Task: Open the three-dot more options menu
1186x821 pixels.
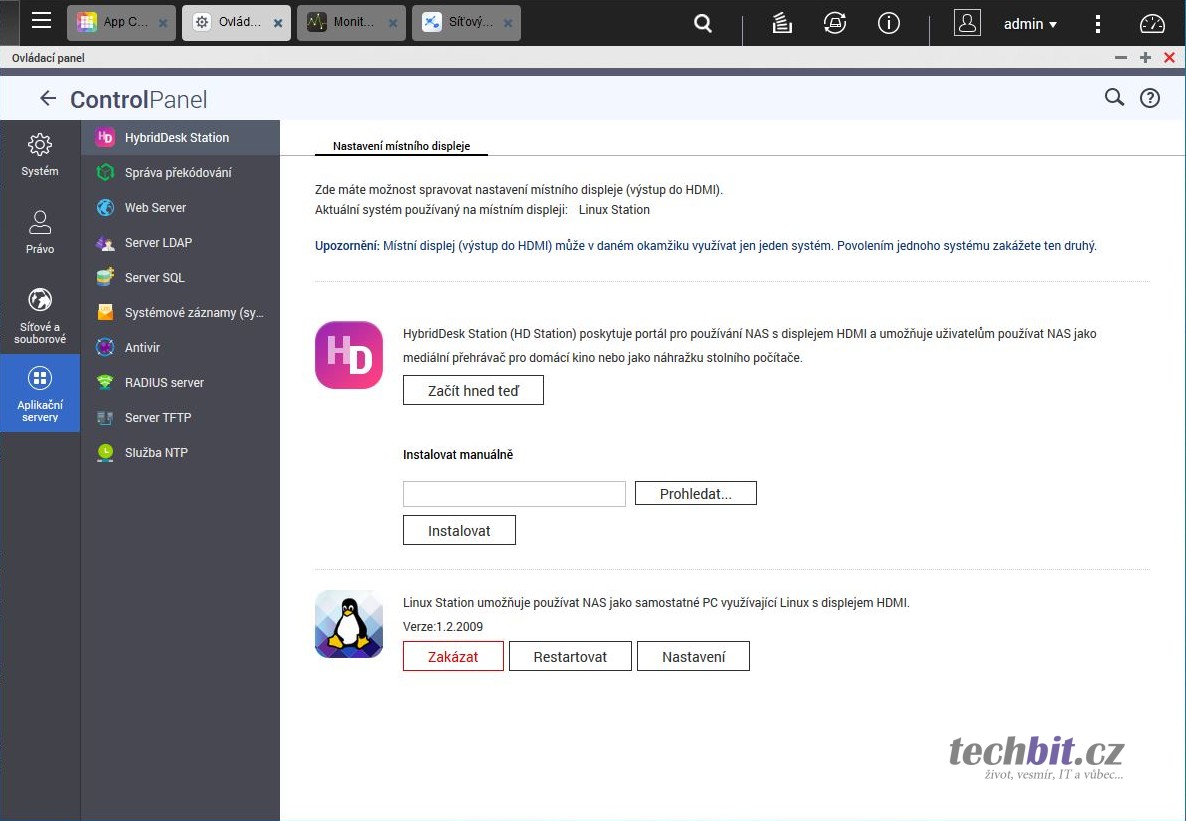Action: (x=1098, y=24)
